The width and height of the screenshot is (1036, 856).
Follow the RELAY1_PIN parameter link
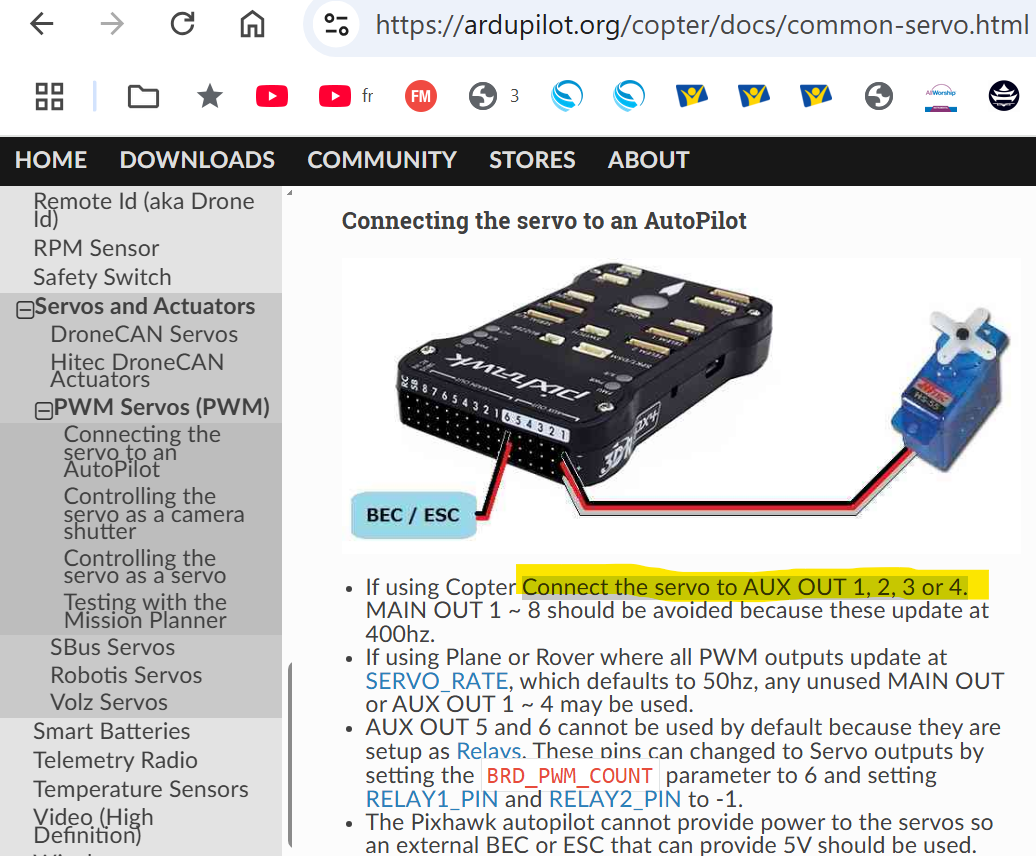(431, 799)
